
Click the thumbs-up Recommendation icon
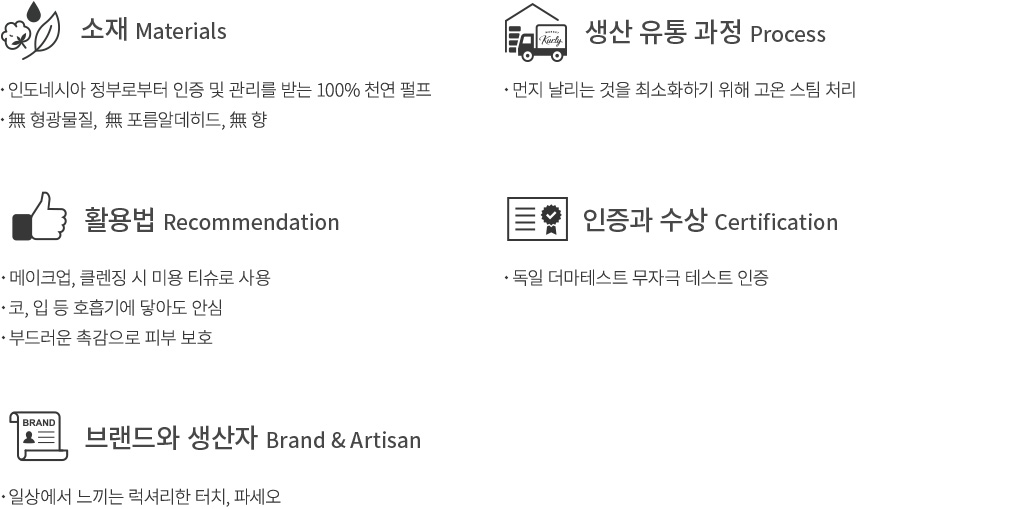(x=40, y=216)
